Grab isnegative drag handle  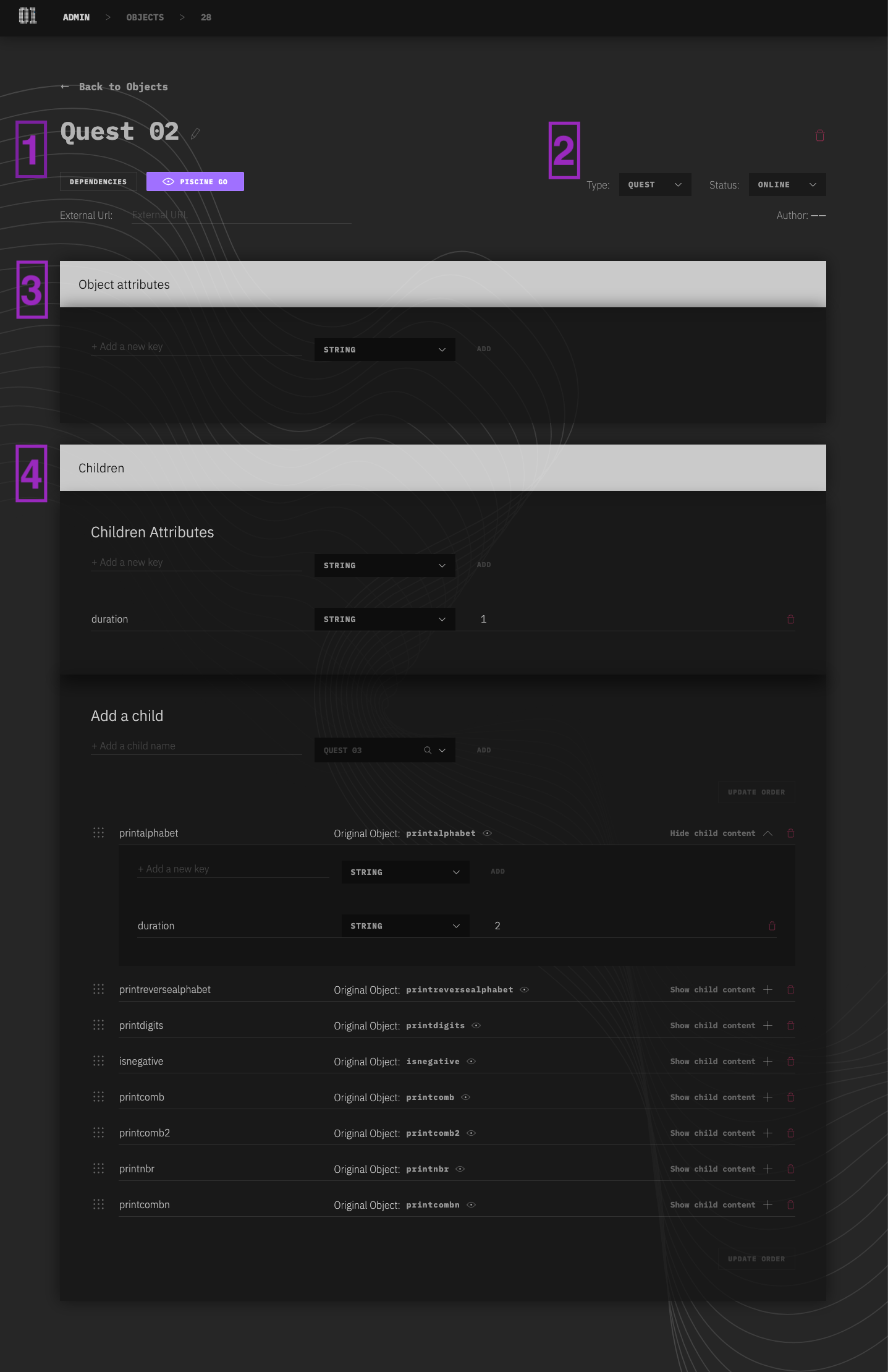98,1061
